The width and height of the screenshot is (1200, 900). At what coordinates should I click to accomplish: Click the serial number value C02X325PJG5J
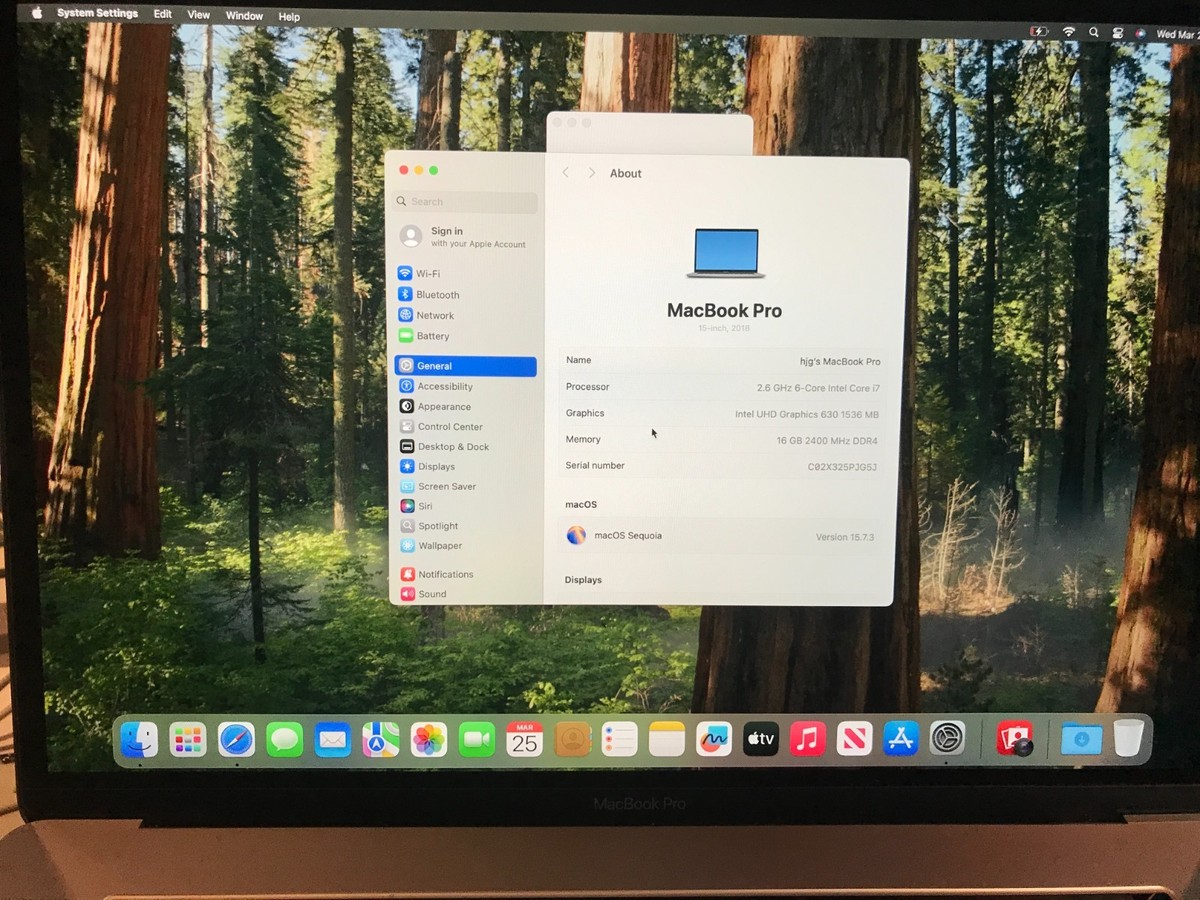pyautogui.click(x=842, y=467)
